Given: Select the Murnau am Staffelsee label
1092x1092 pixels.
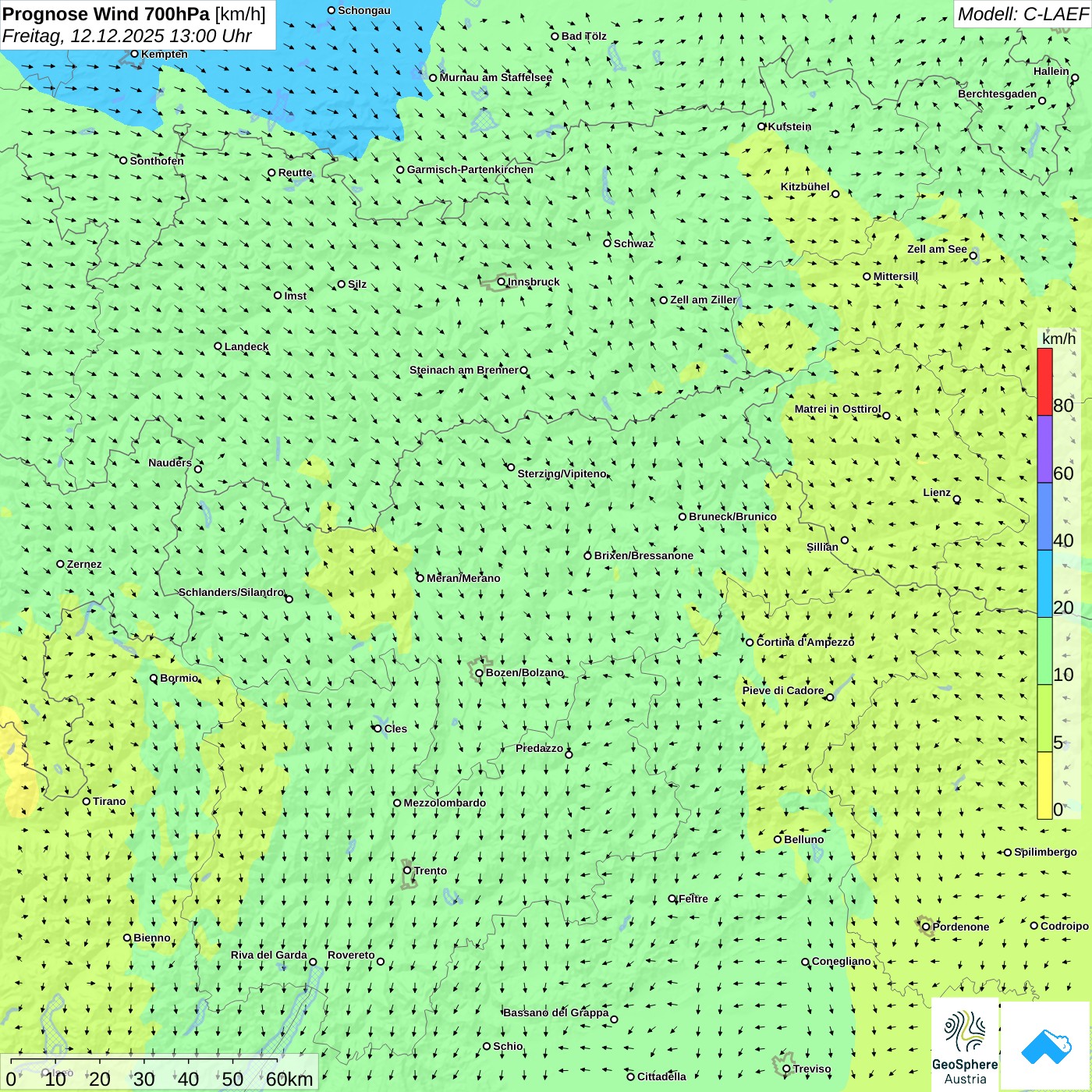Looking at the screenshot, I should (x=495, y=77).
